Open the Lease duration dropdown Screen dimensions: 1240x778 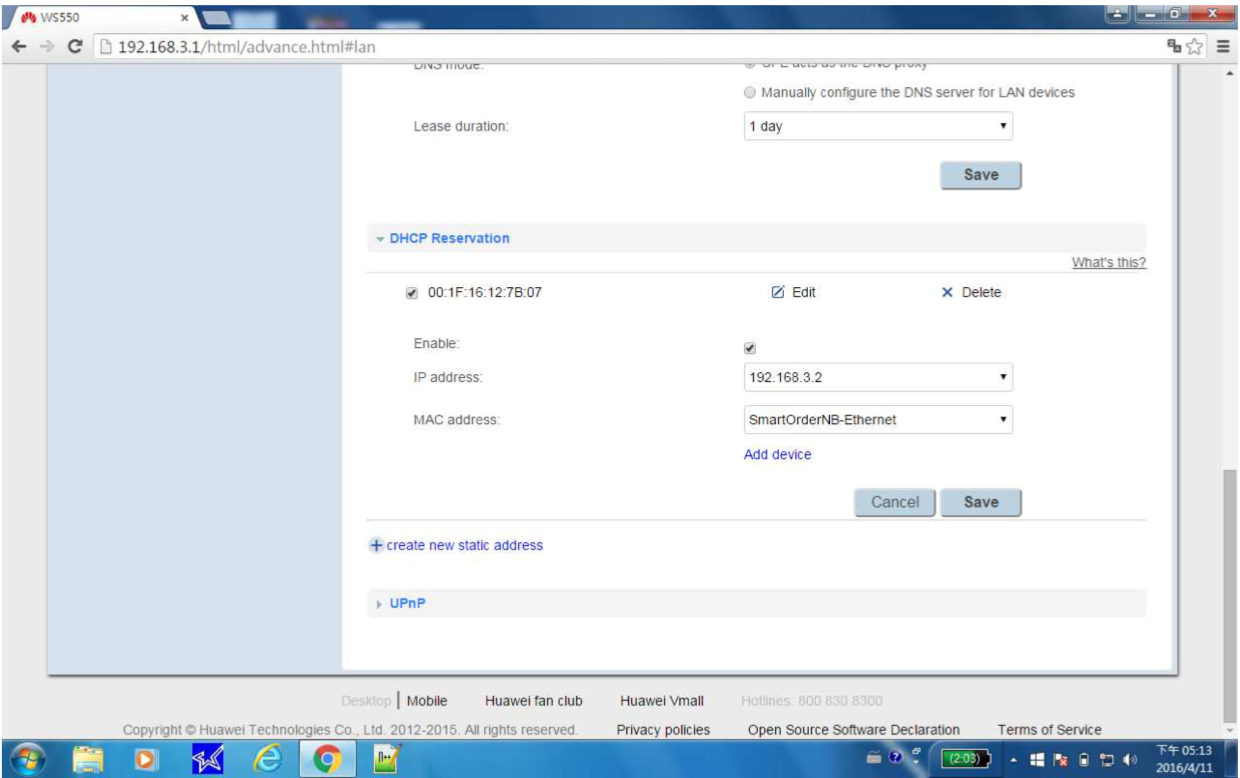coord(877,128)
